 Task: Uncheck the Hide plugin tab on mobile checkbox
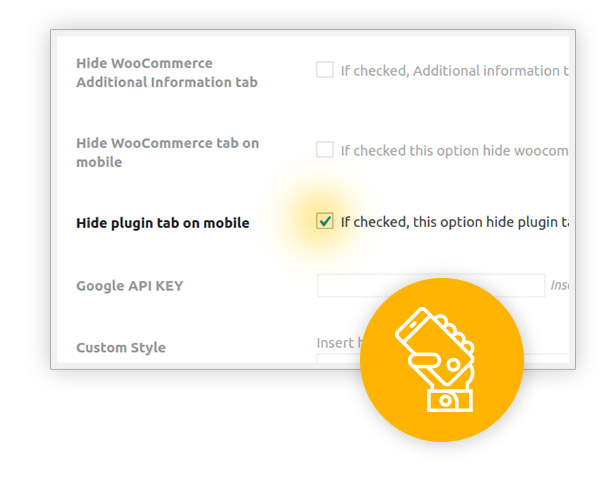pos(324,221)
